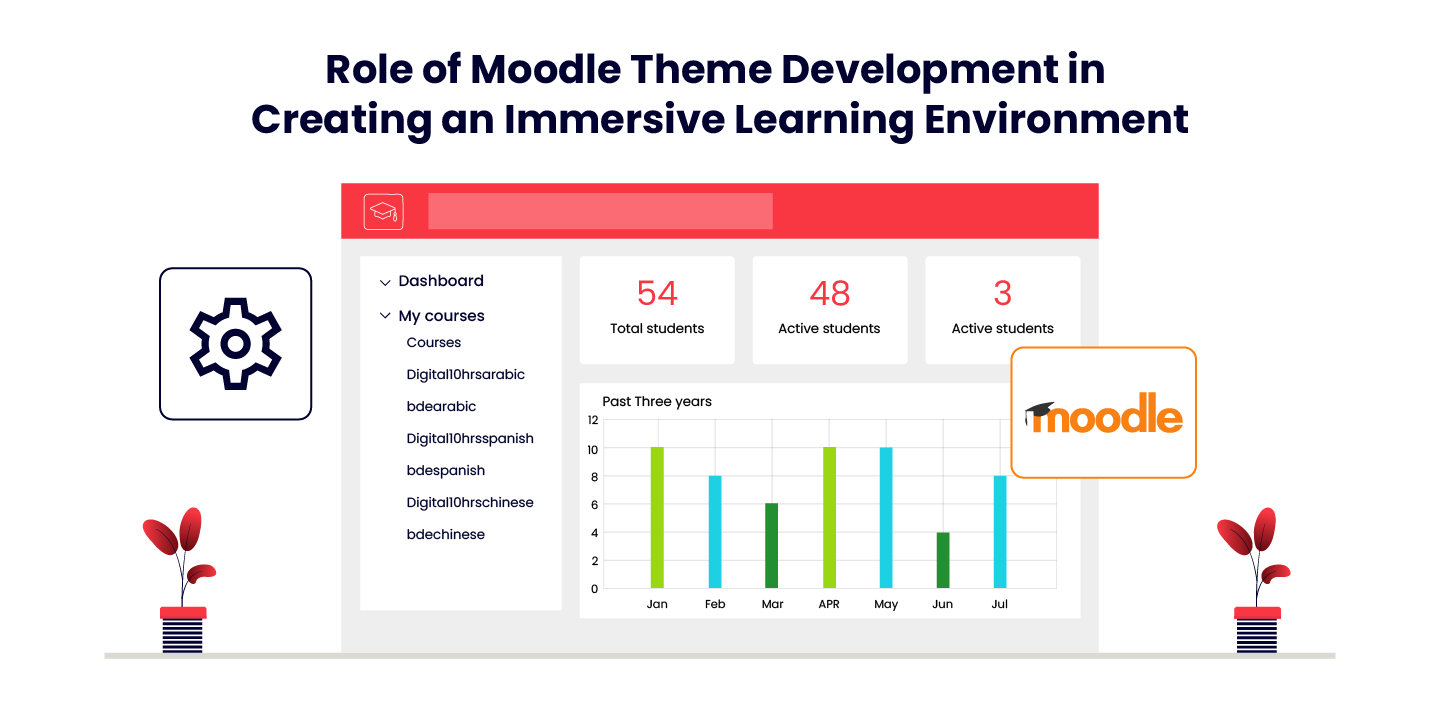This screenshot has height=720, width=1440.
Task: Open the Digital10hrsarabic course link
Action: pos(465,374)
